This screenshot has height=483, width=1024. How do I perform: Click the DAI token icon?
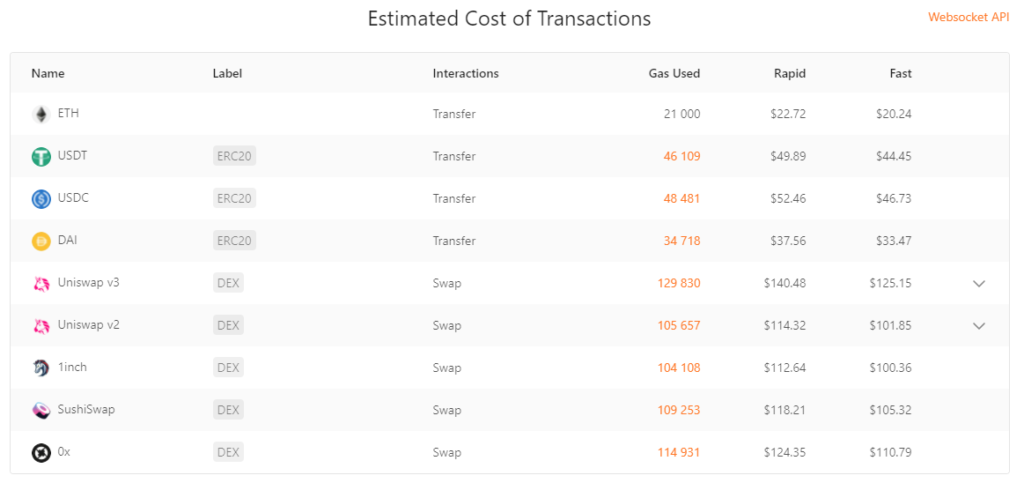click(x=41, y=241)
